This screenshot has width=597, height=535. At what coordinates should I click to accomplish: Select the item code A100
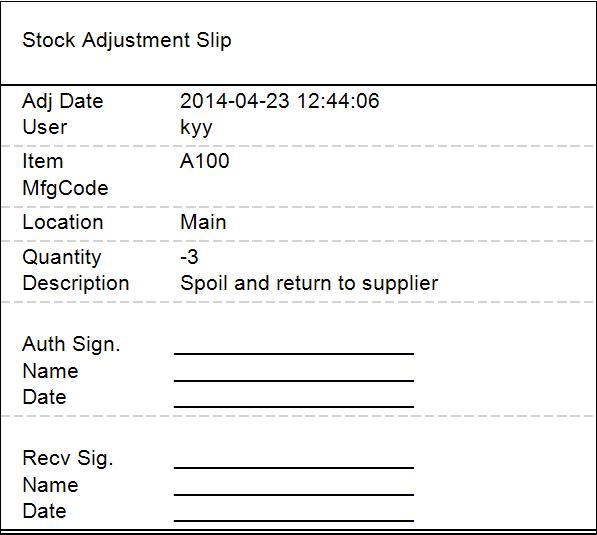pos(204,161)
